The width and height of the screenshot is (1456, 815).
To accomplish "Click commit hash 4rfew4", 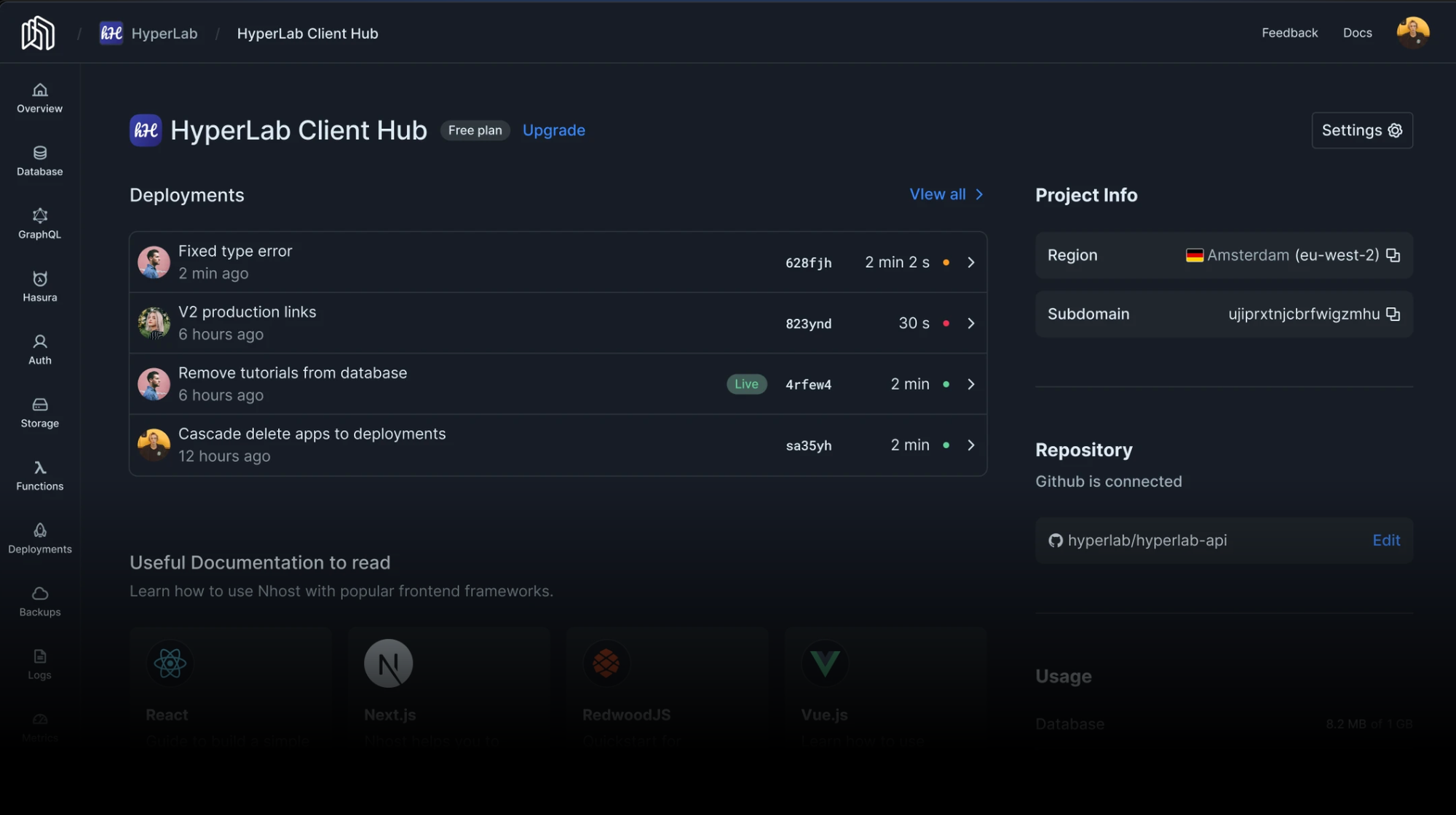I will [x=808, y=384].
